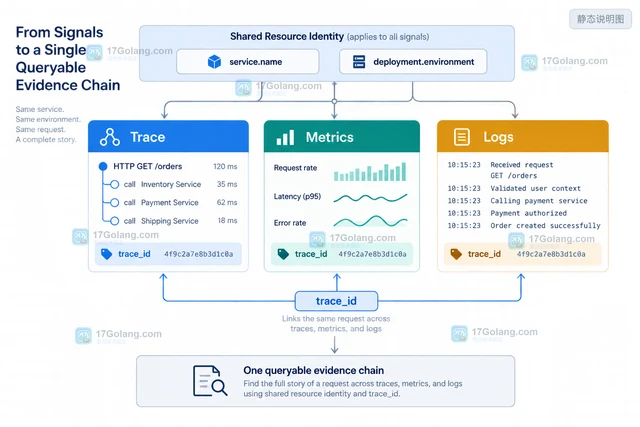
Task: Click the 'Error rate' label
Action: click(290, 223)
